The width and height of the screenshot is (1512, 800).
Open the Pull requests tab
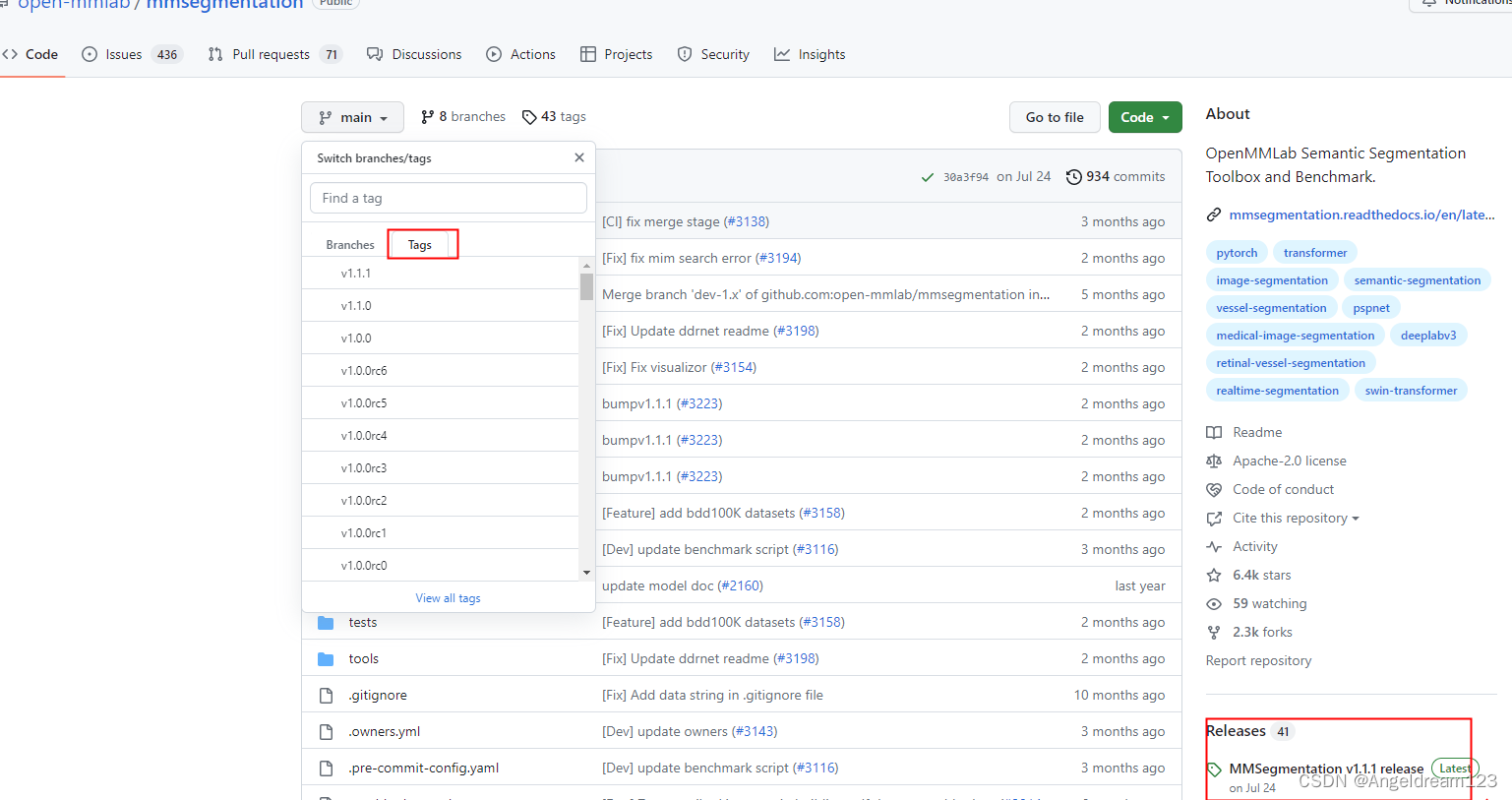(x=275, y=54)
